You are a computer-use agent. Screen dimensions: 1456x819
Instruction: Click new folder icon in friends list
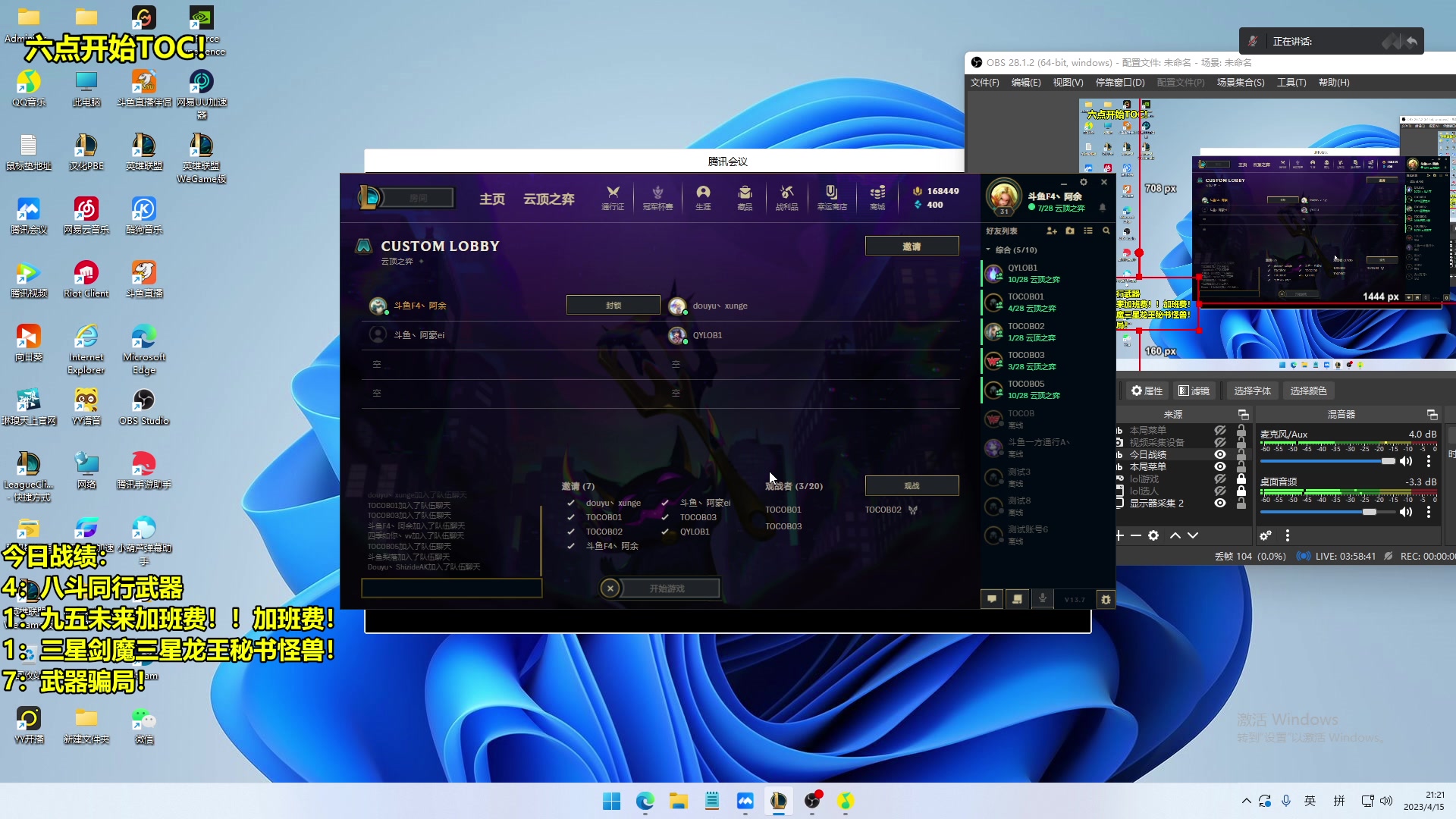(1070, 231)
